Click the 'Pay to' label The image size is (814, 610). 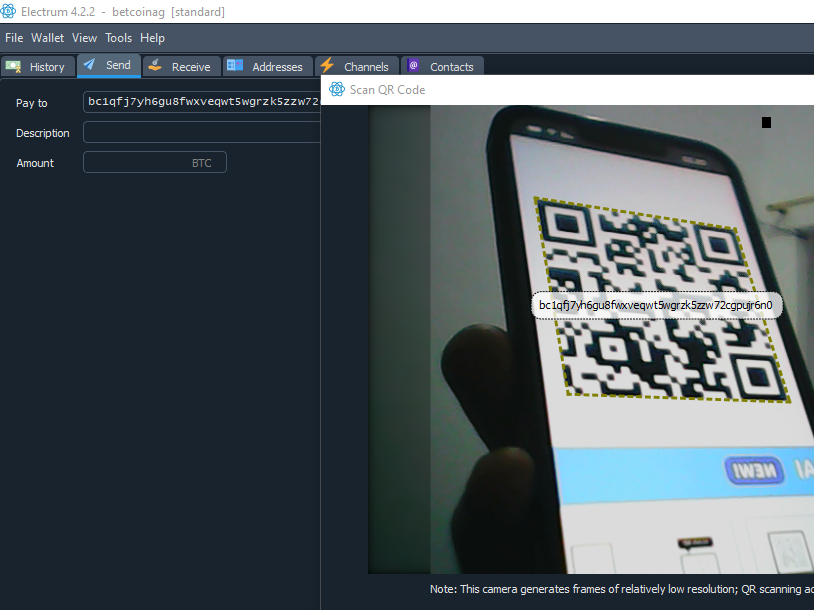(x=32, y=103)
